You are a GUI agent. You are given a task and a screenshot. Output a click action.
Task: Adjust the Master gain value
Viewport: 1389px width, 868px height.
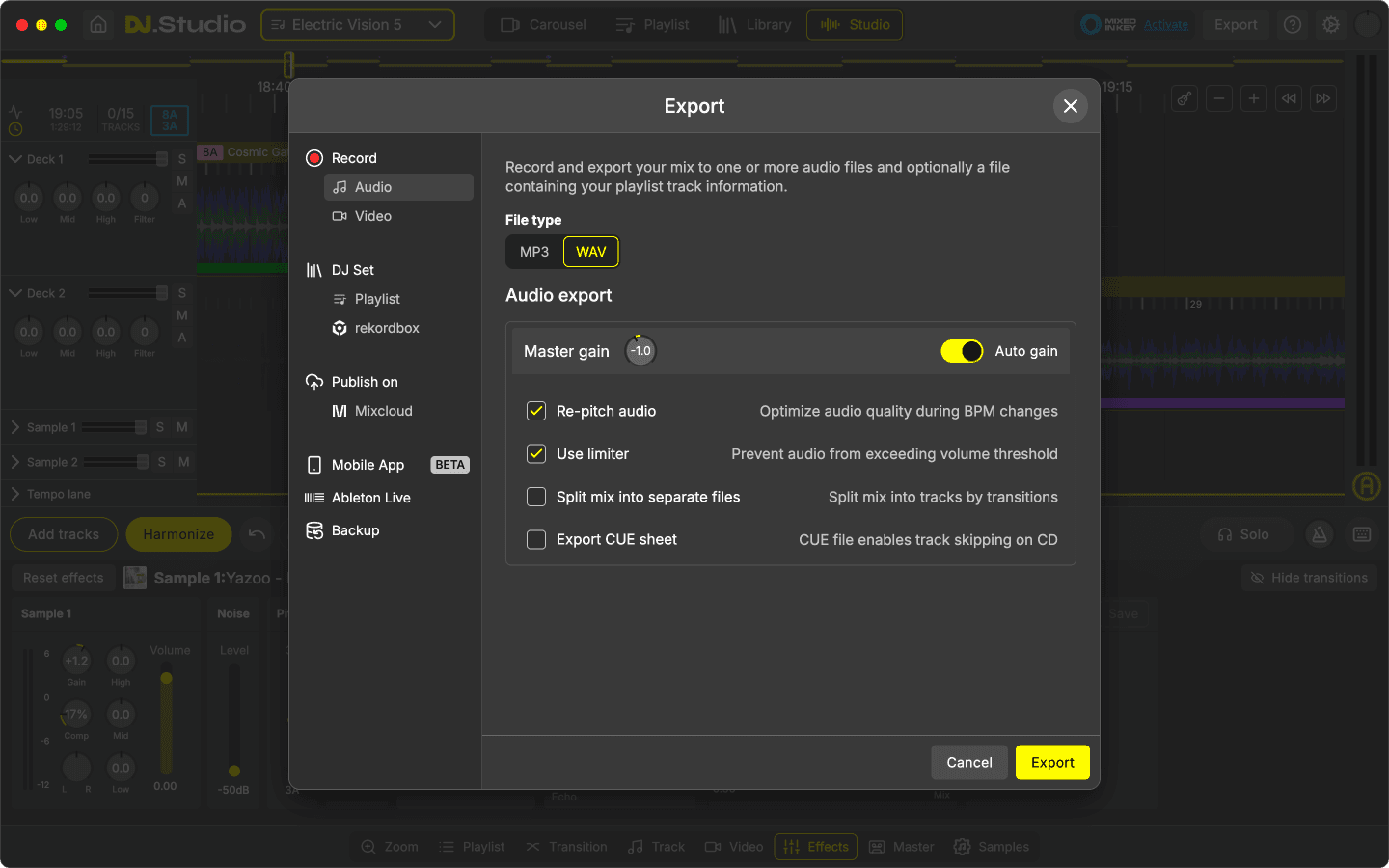[640, 350]
